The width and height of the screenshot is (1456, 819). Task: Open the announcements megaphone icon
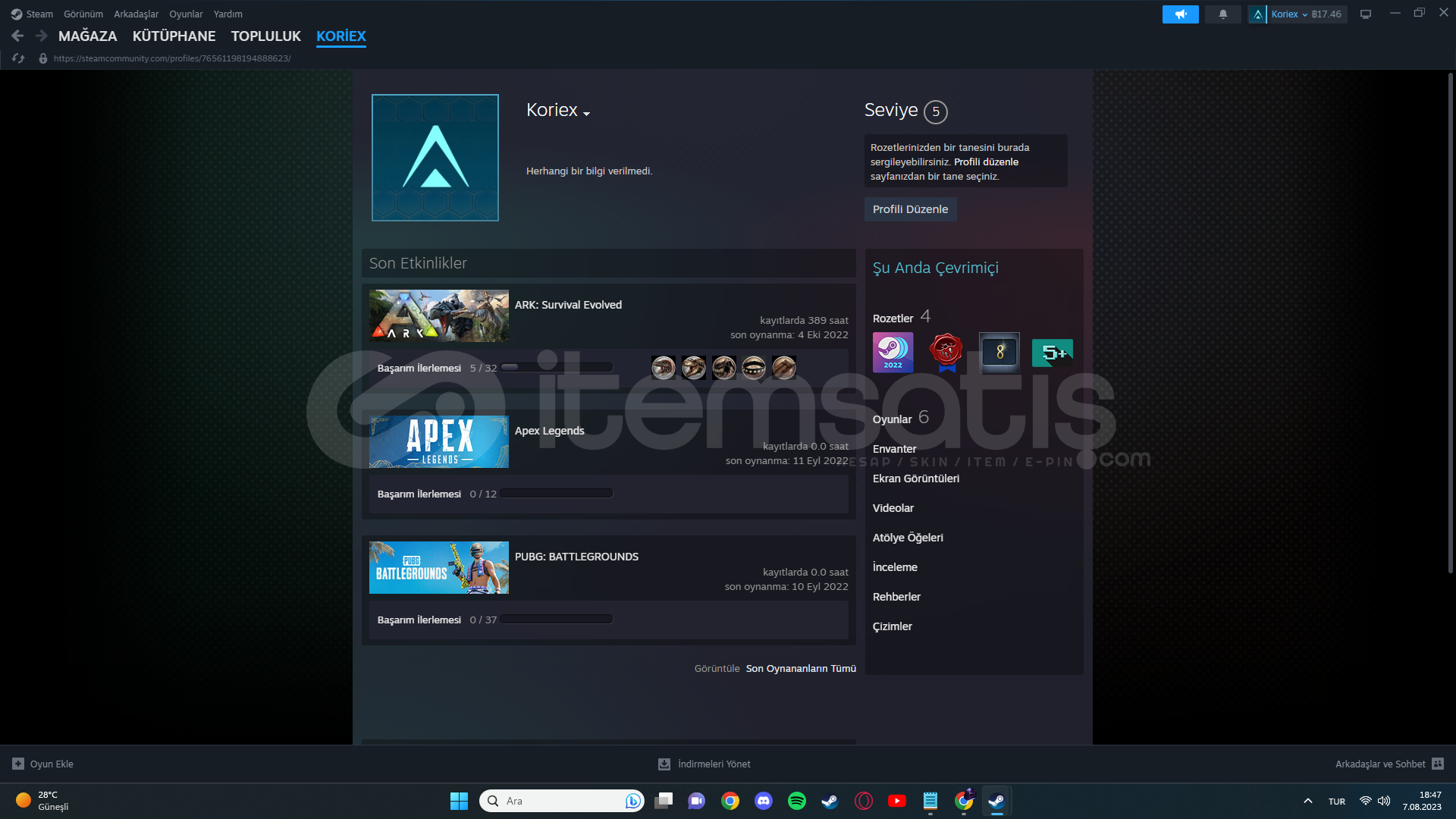pyautogui.click(x=1181, y=14)
